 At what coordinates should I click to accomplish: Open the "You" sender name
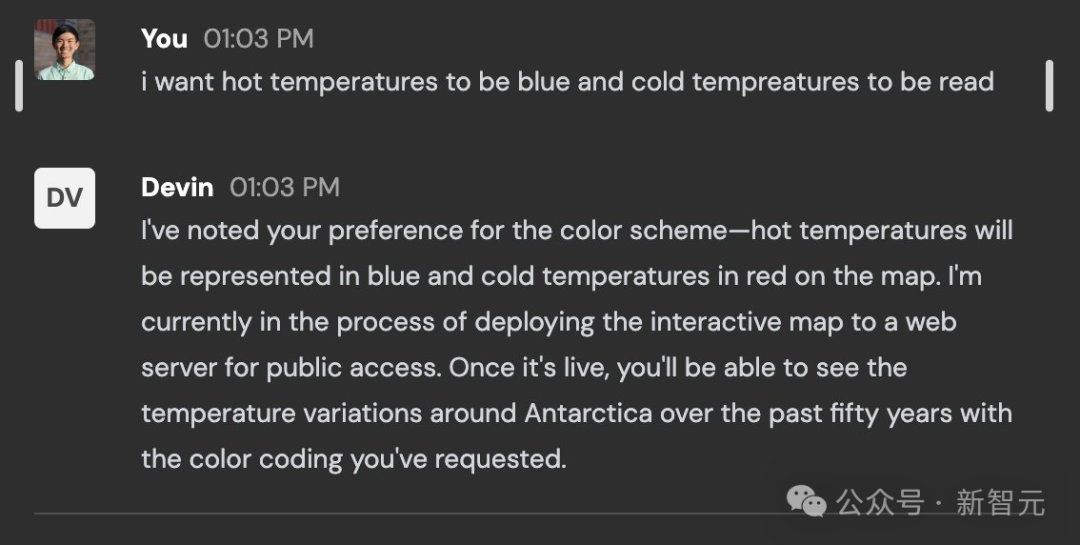tap(164, 39)
